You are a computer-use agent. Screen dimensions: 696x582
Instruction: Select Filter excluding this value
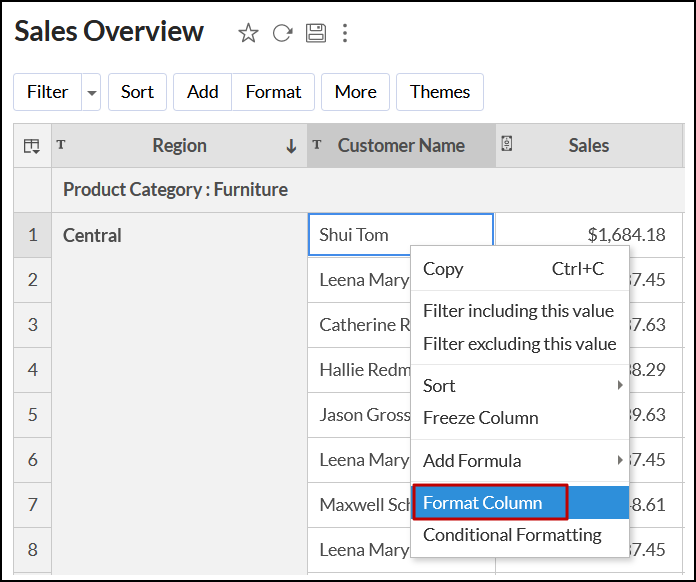[519, 343]
